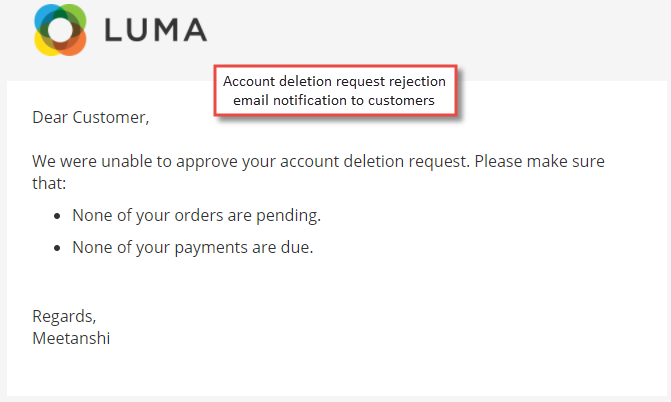The height and width of the screenshot is (402, 671).
Task: Click the 'Meetanshi' signature name
Action: 71,338
